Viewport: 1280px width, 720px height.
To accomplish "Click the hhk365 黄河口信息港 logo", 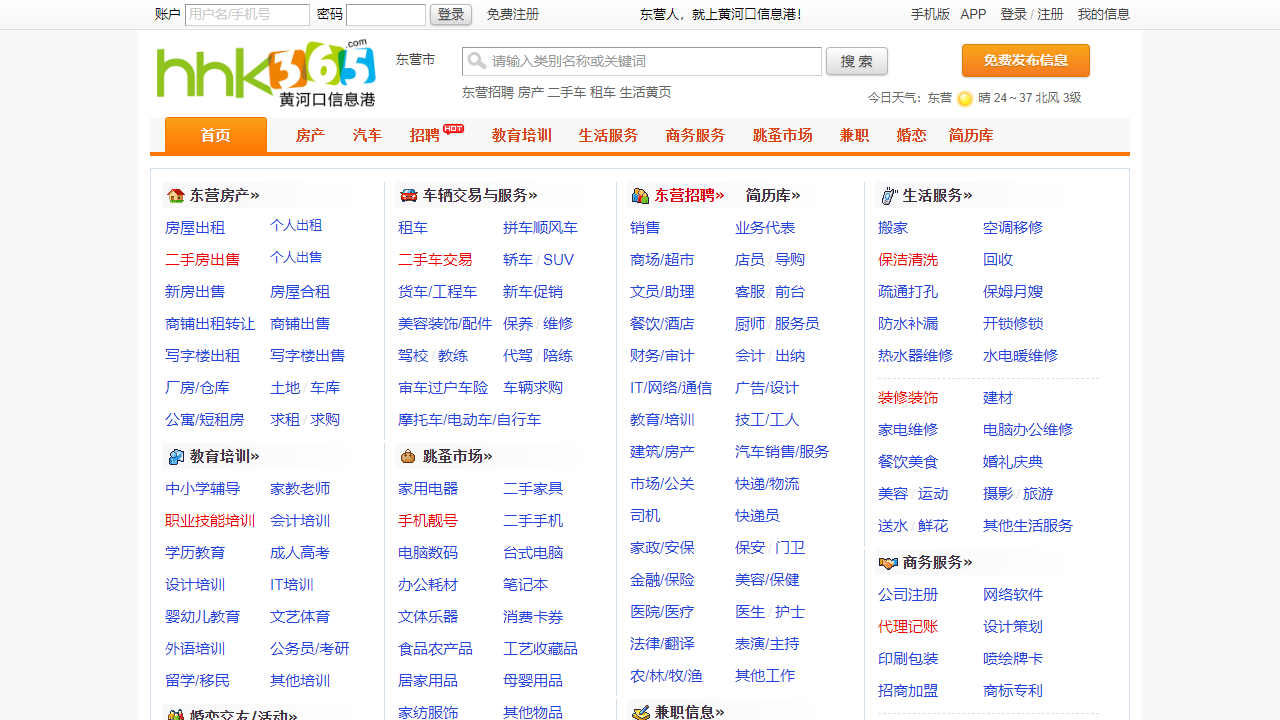I will [x=266, y=73].
